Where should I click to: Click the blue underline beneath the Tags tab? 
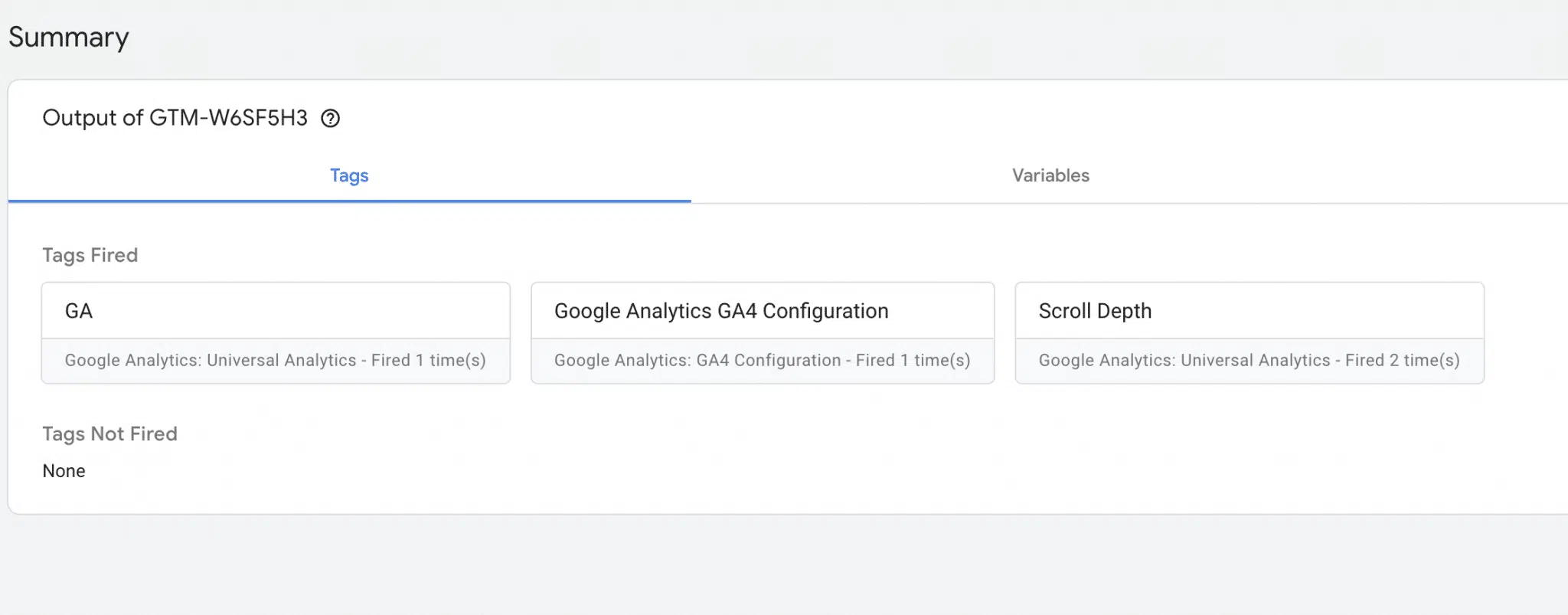(349, 201)
